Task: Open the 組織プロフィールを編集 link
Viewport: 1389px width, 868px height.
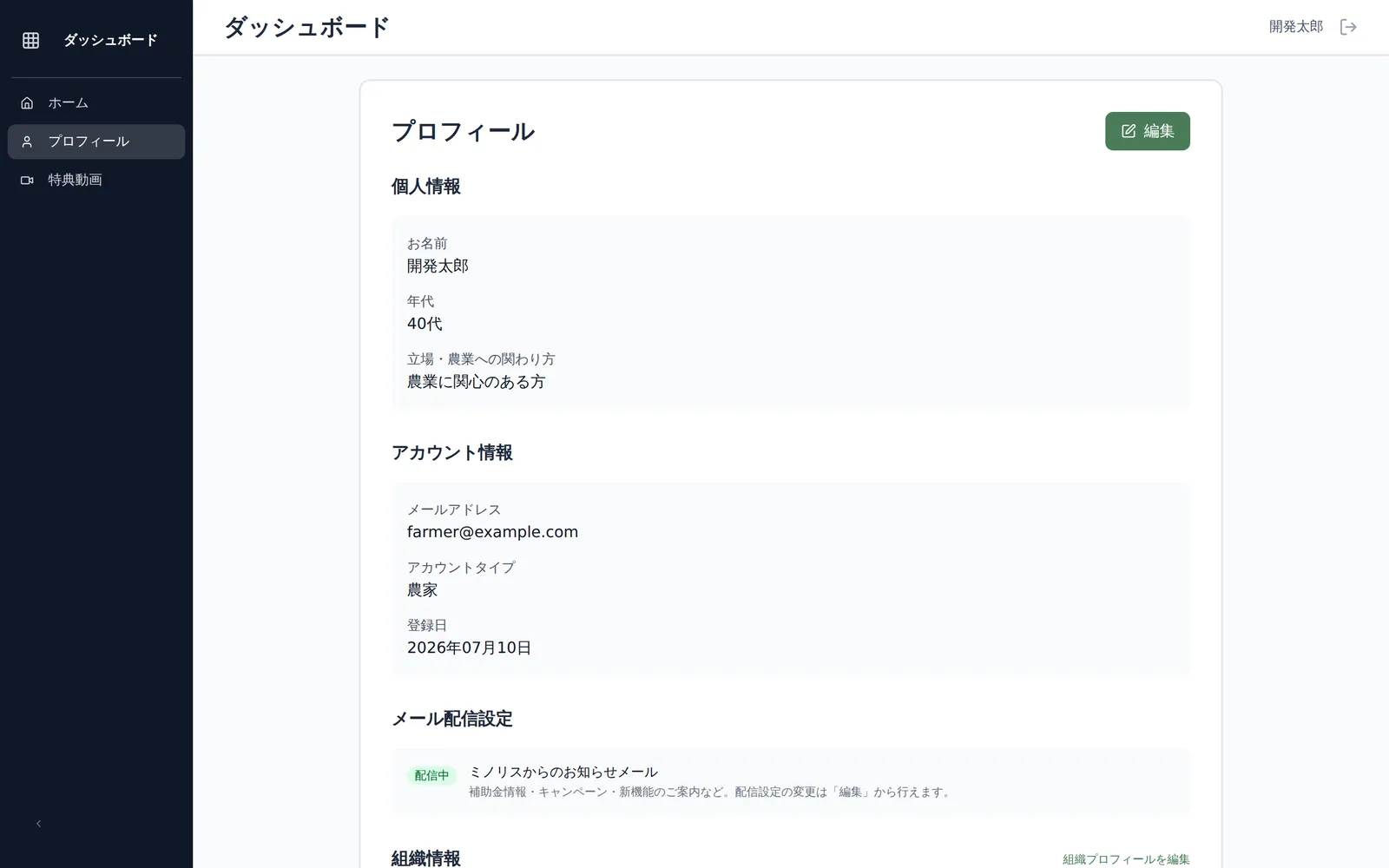Action: 1126,859
